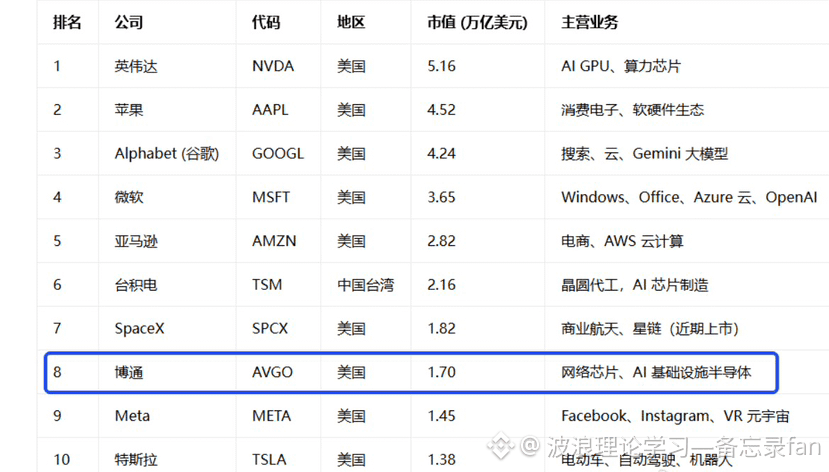
Task: Click the 1.70 market cap value
Action: [441, 373]
